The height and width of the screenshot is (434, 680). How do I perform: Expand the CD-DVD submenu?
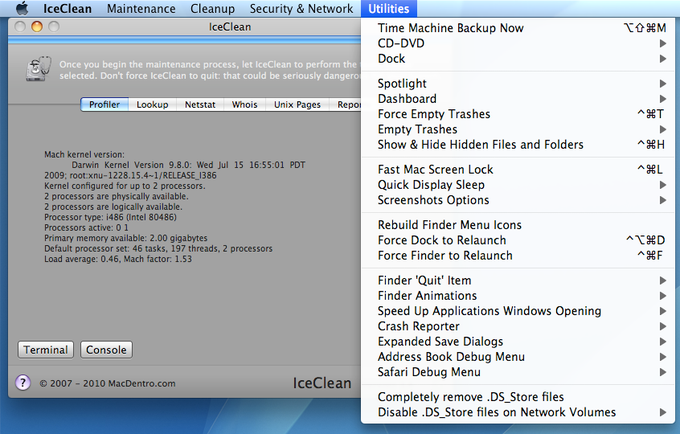pyautogui.click(x=519, y=43)
